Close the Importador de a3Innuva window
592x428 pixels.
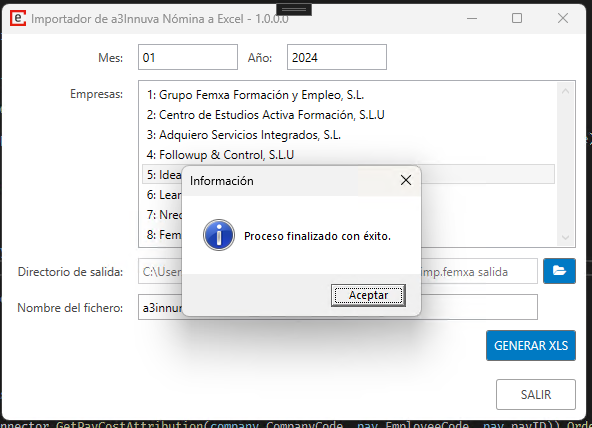(563, 18)
